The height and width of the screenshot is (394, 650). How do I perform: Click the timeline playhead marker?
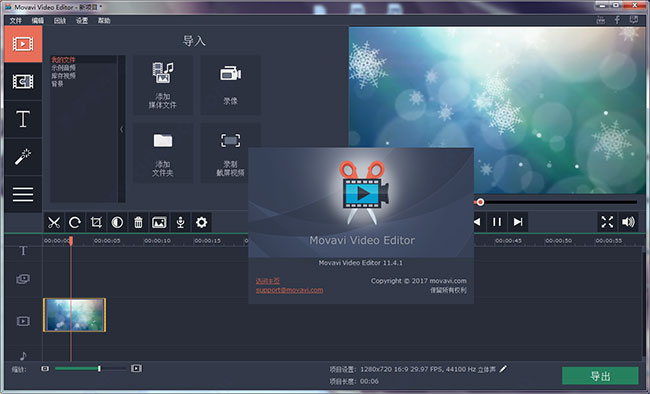(x=71, y=241)
